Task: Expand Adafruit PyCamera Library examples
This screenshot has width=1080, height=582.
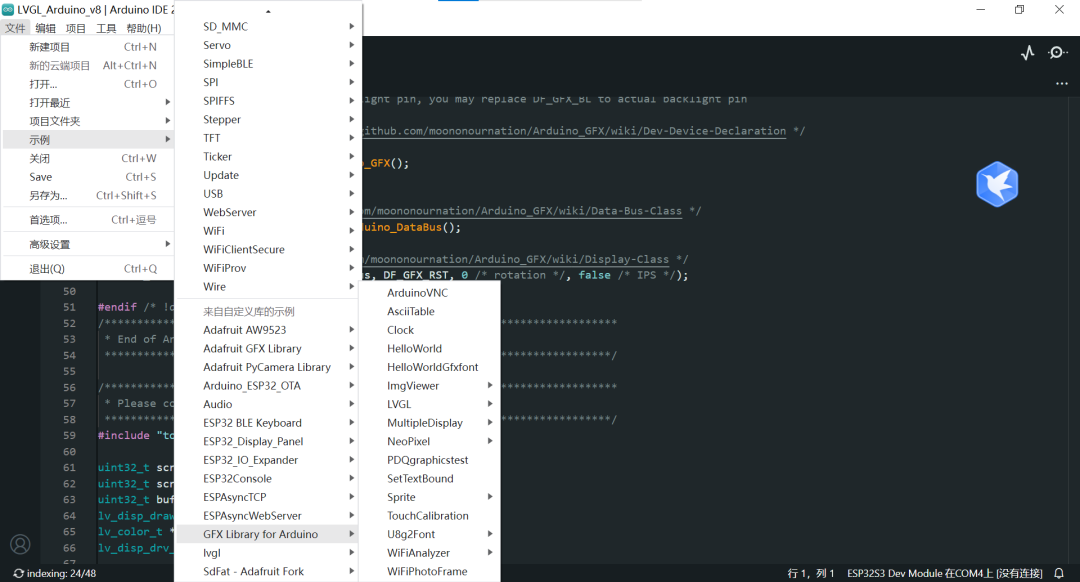Action: click(x=267, y=367)
